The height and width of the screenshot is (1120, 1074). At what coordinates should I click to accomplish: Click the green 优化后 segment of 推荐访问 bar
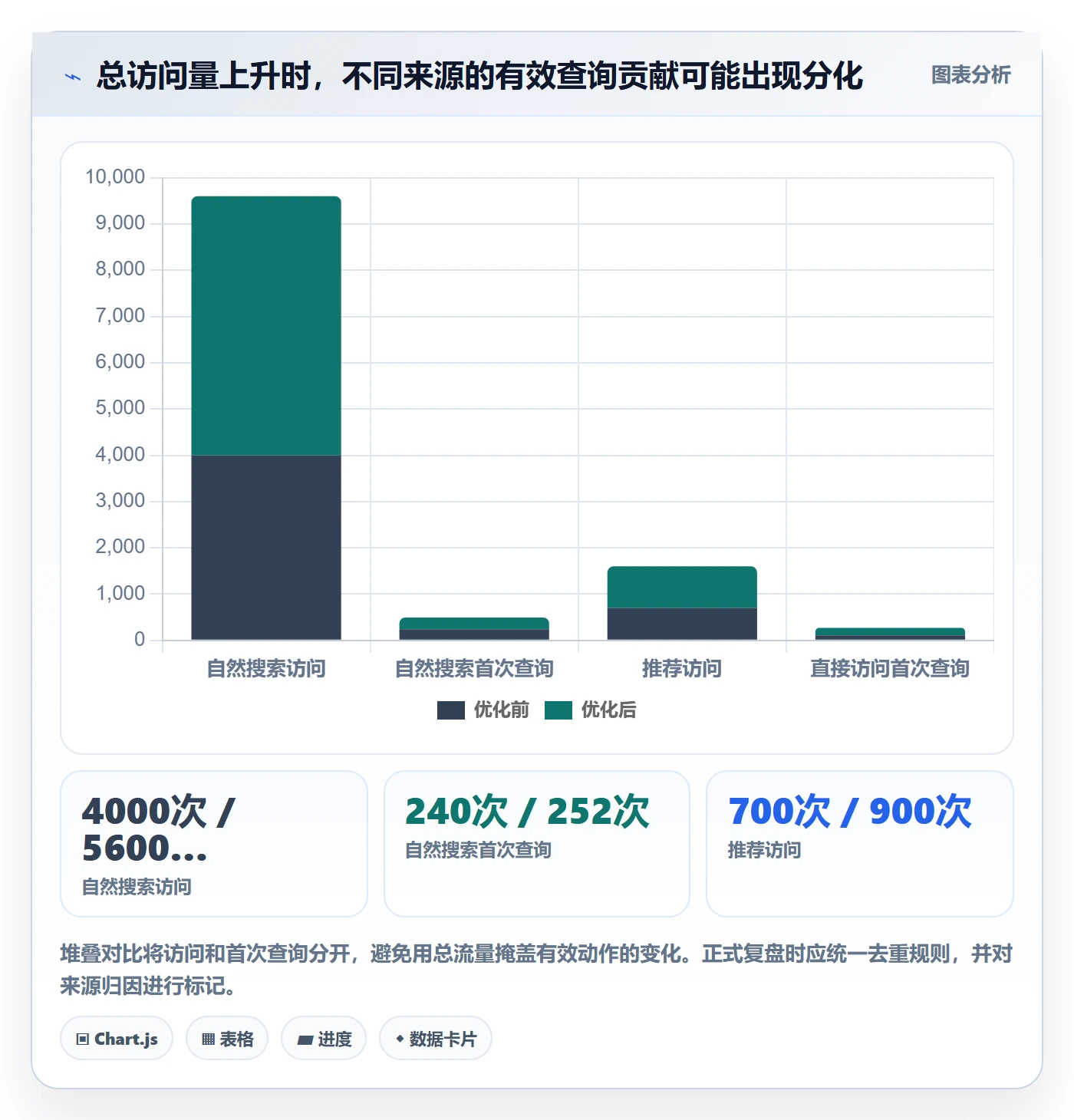click(682, 587)
